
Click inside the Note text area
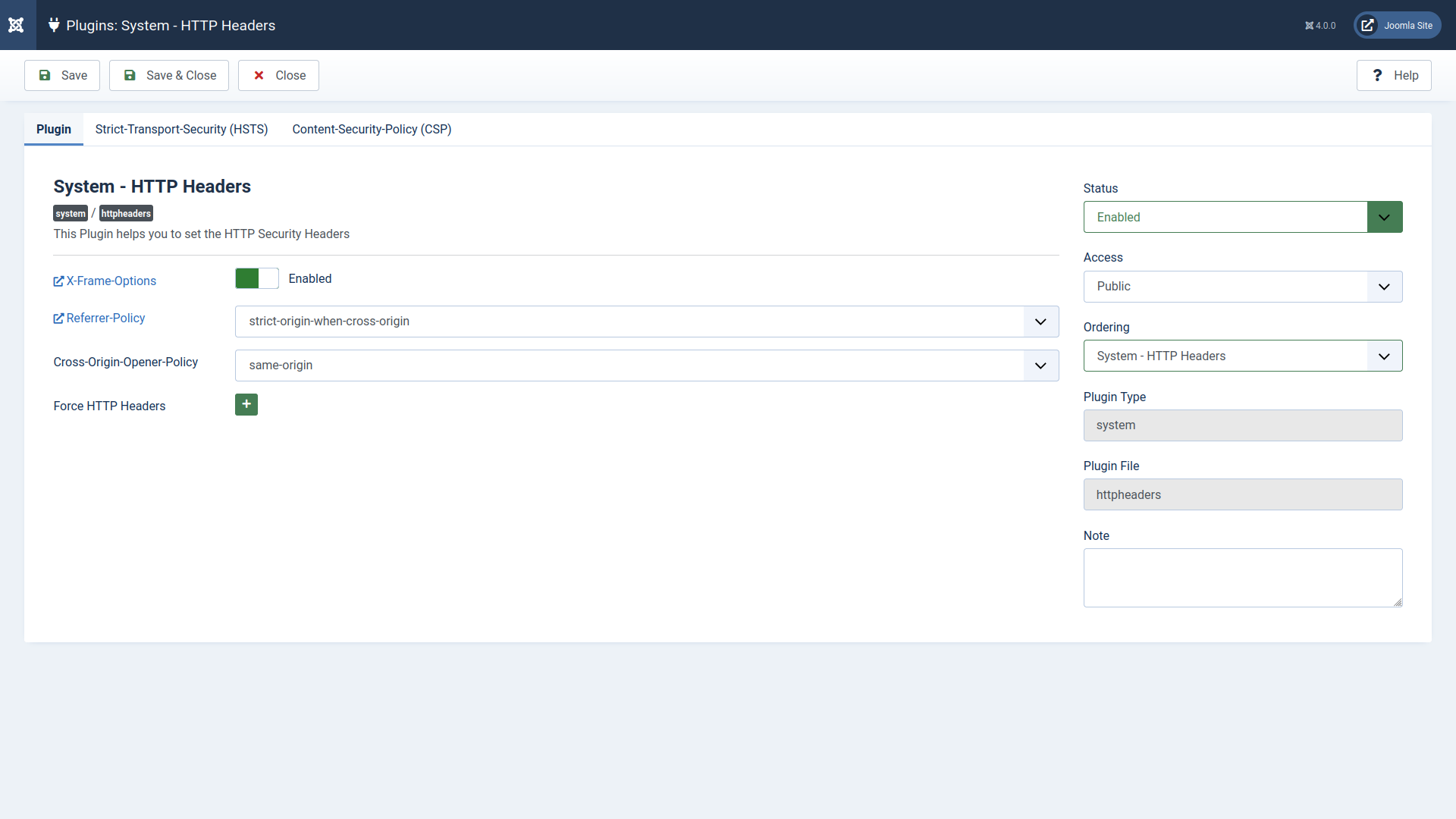coord(1242,577)
